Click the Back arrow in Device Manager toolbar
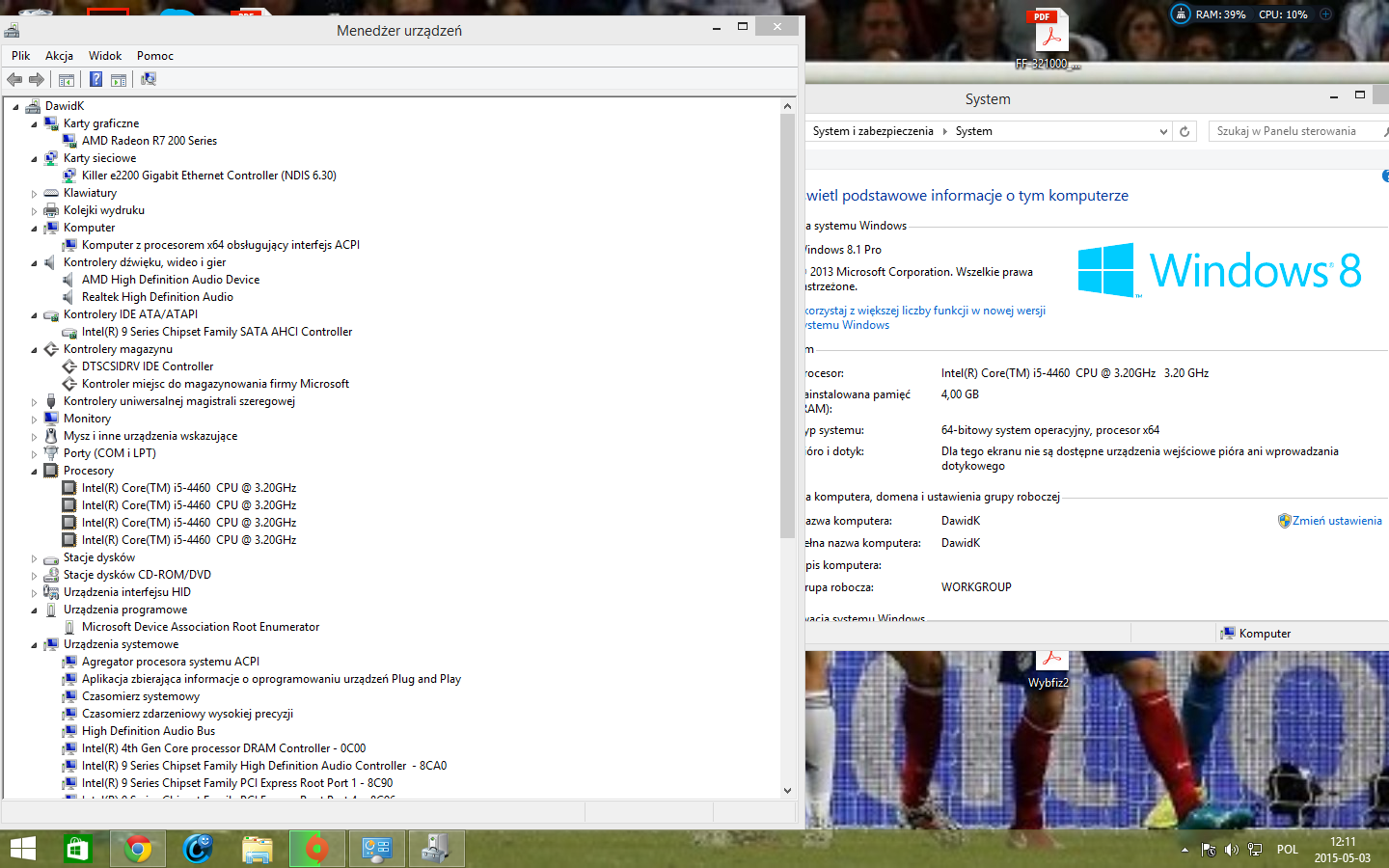The width and height of the screenshot is (1389, 868). click(14, 80)
